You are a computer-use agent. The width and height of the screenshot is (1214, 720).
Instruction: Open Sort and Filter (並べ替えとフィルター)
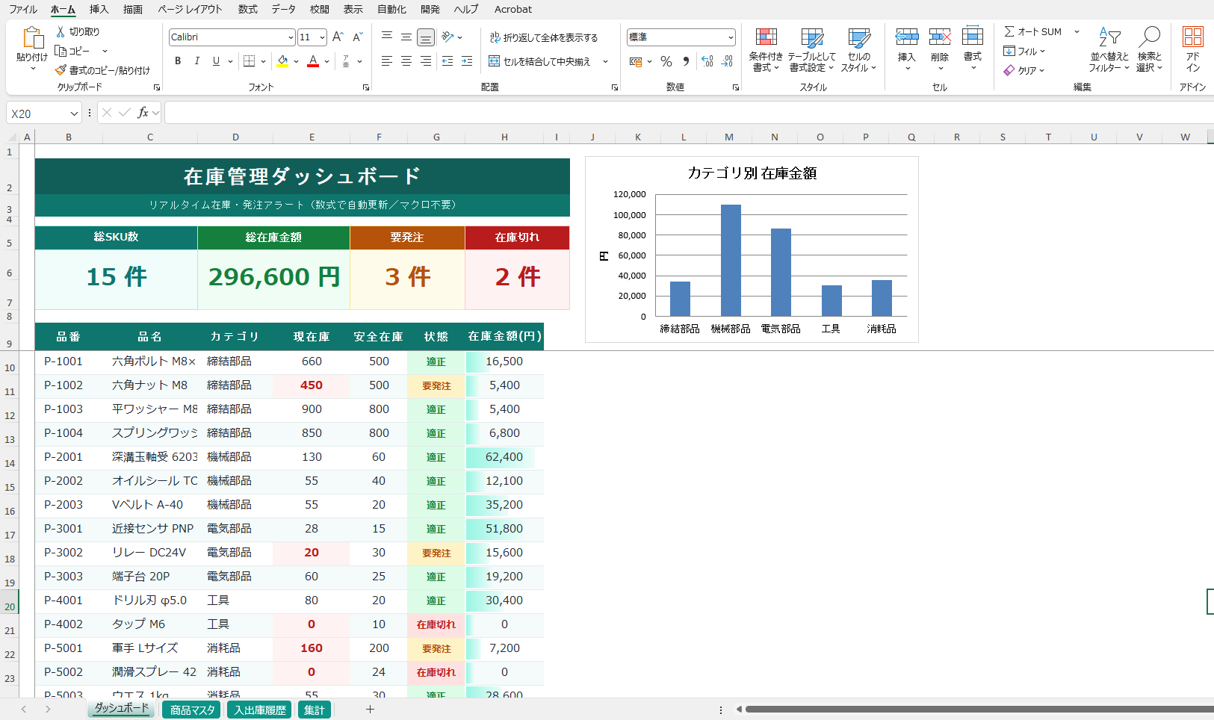(x=1109, y=50)
